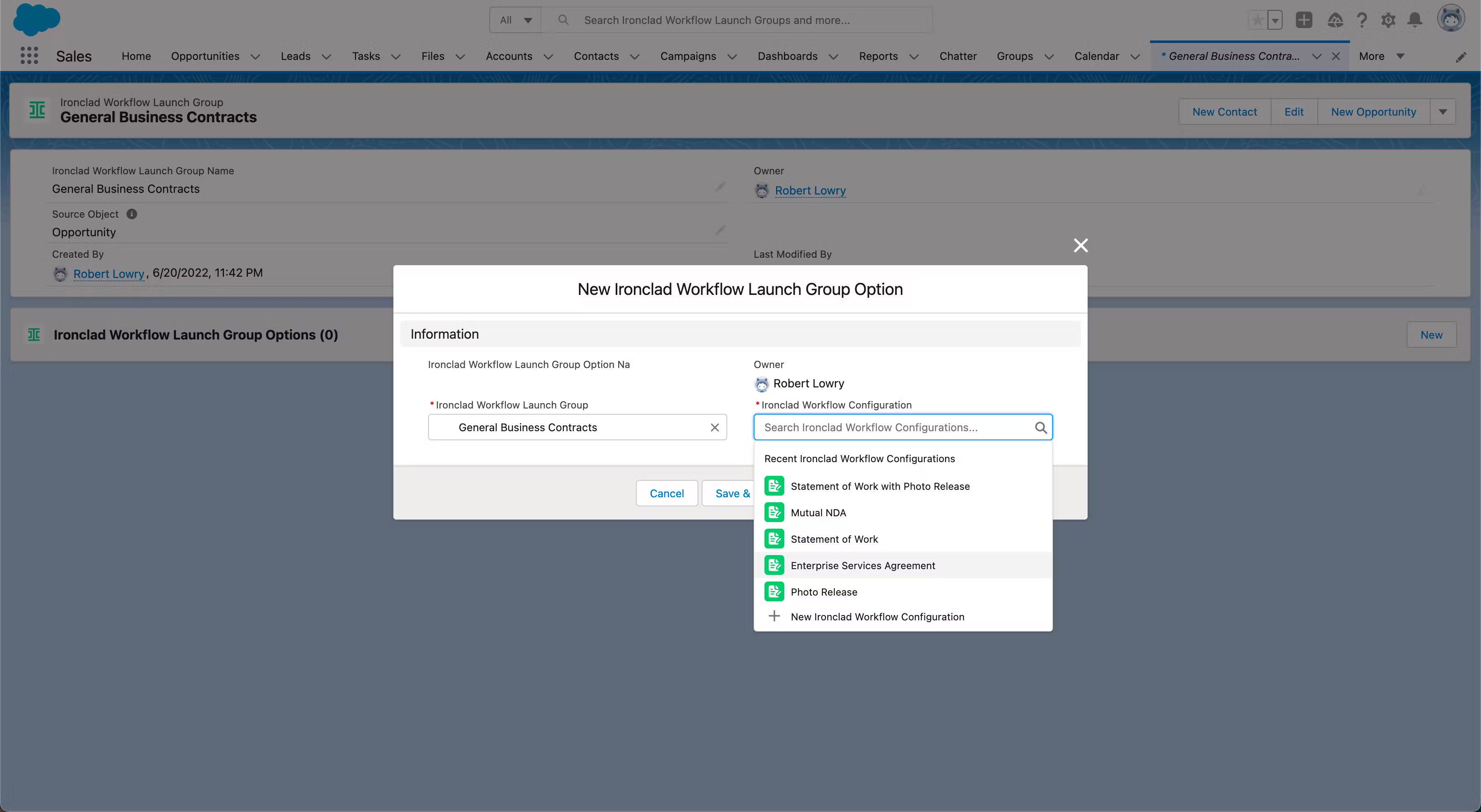The width and height of the screenshot is (1481, 812).
Task: Click the Salesforce cloud logo
Action: [x=36, y=20]
